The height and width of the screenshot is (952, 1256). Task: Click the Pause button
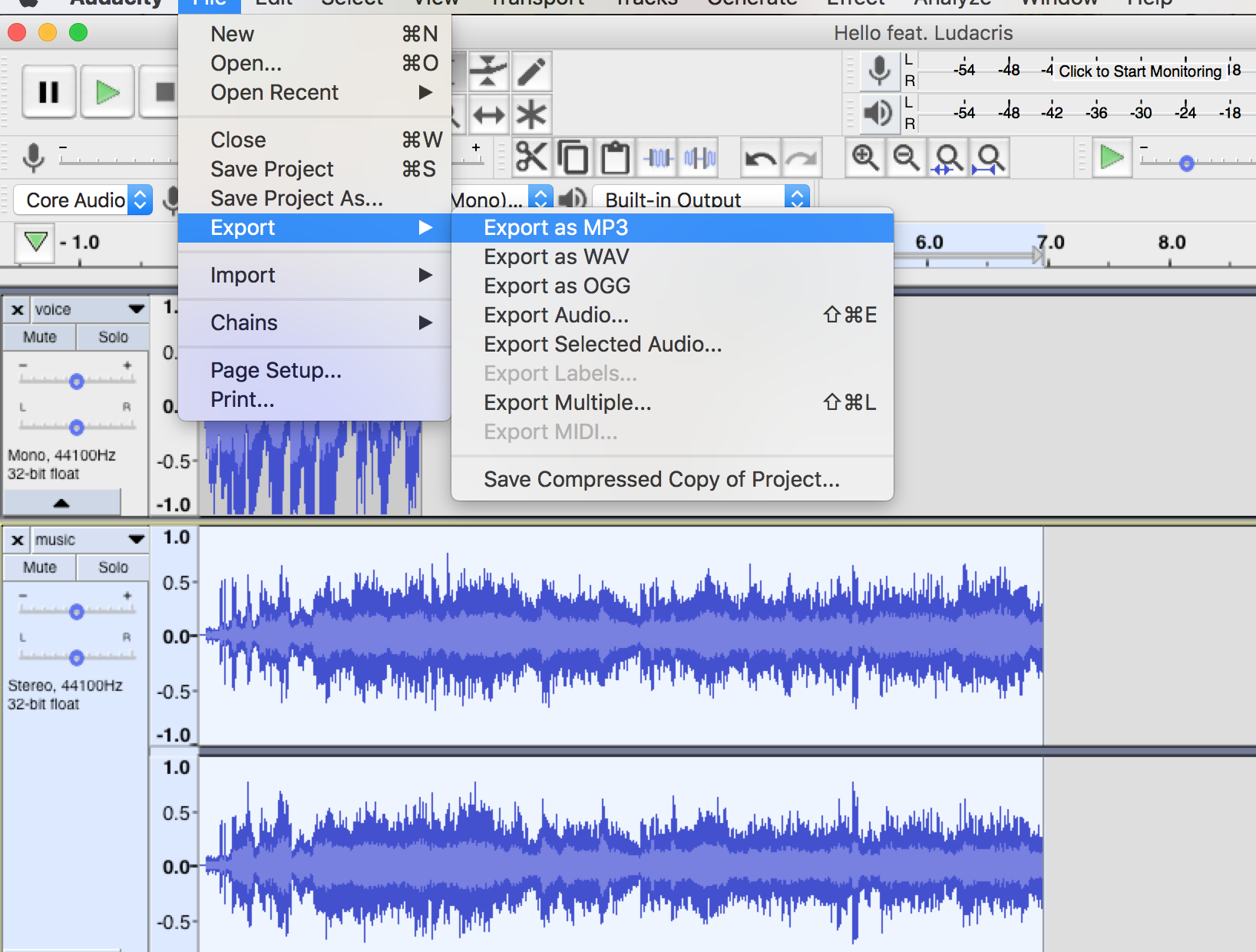[49, 92]
